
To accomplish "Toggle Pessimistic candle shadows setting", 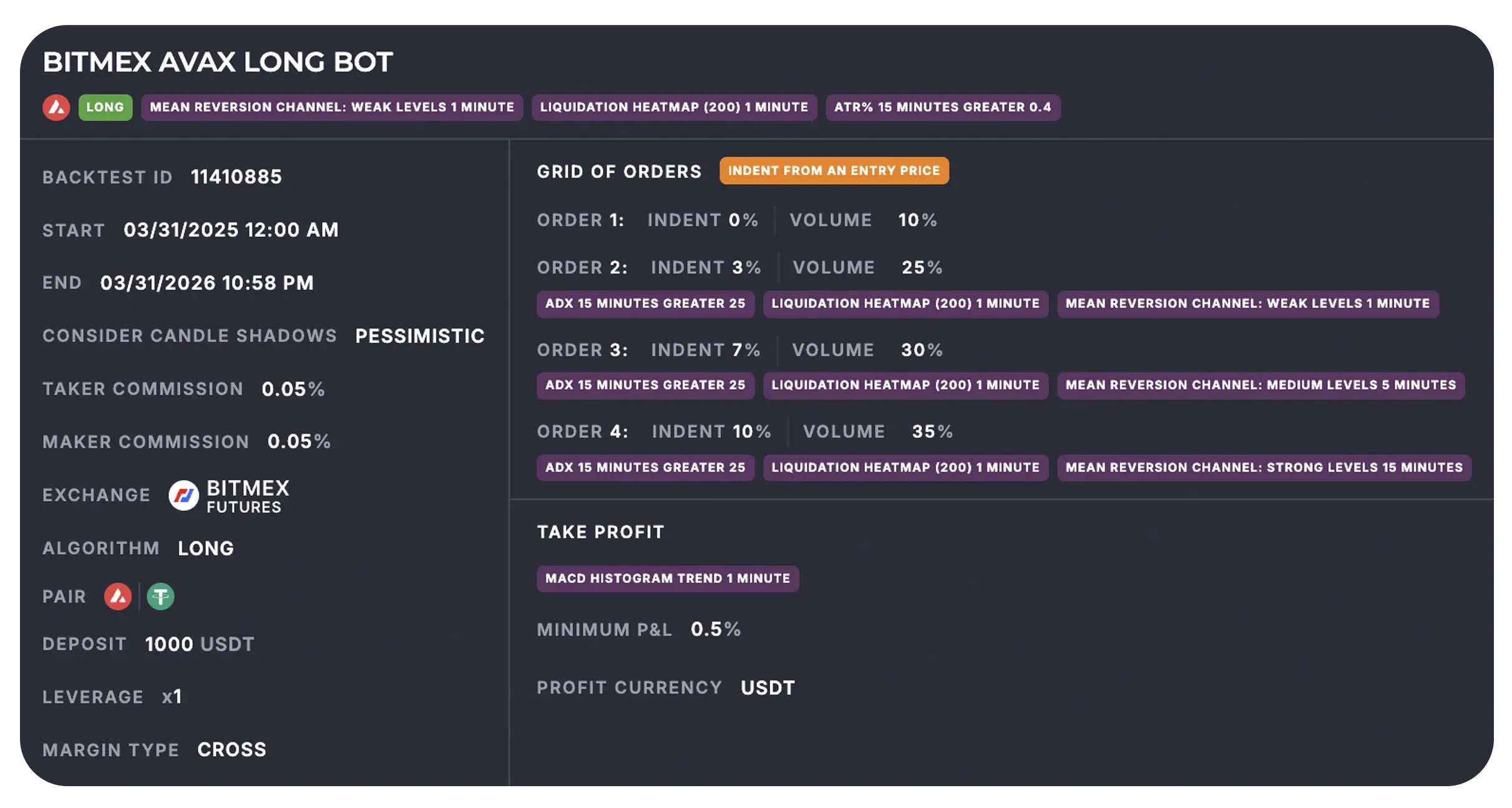I will click(x=419, y=335).
